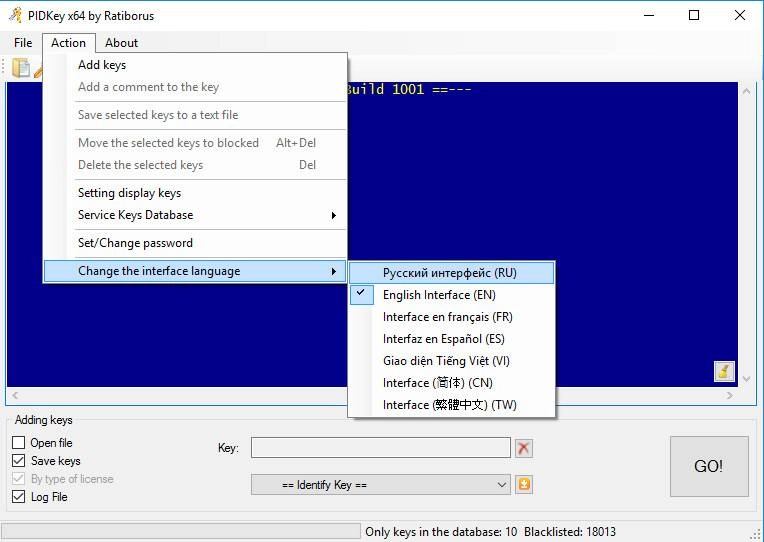Click 'Only keys in the database: 10' status text

pos(441,532)
